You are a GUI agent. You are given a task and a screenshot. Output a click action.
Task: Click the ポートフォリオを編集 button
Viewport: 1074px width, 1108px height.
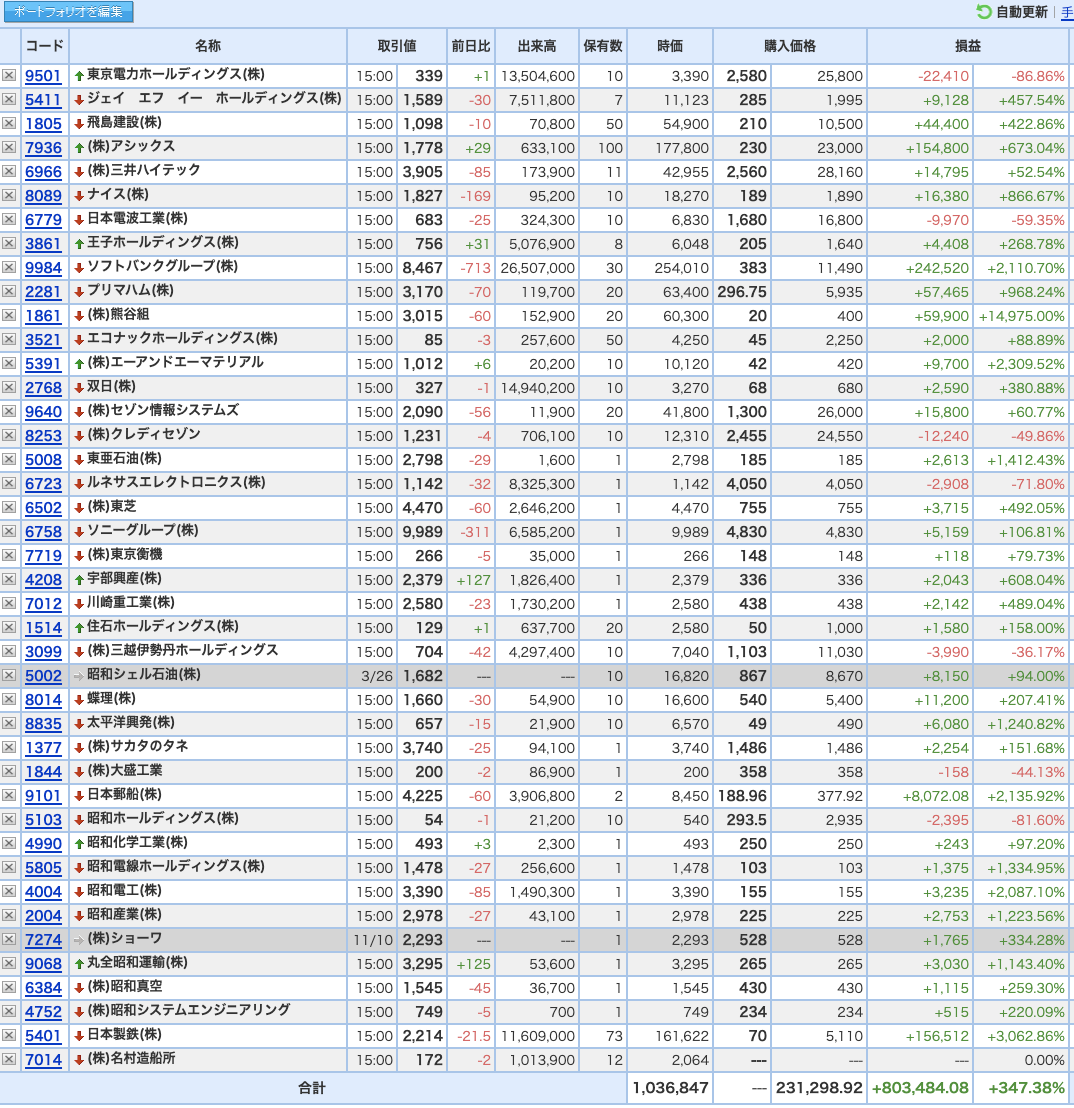69,12
